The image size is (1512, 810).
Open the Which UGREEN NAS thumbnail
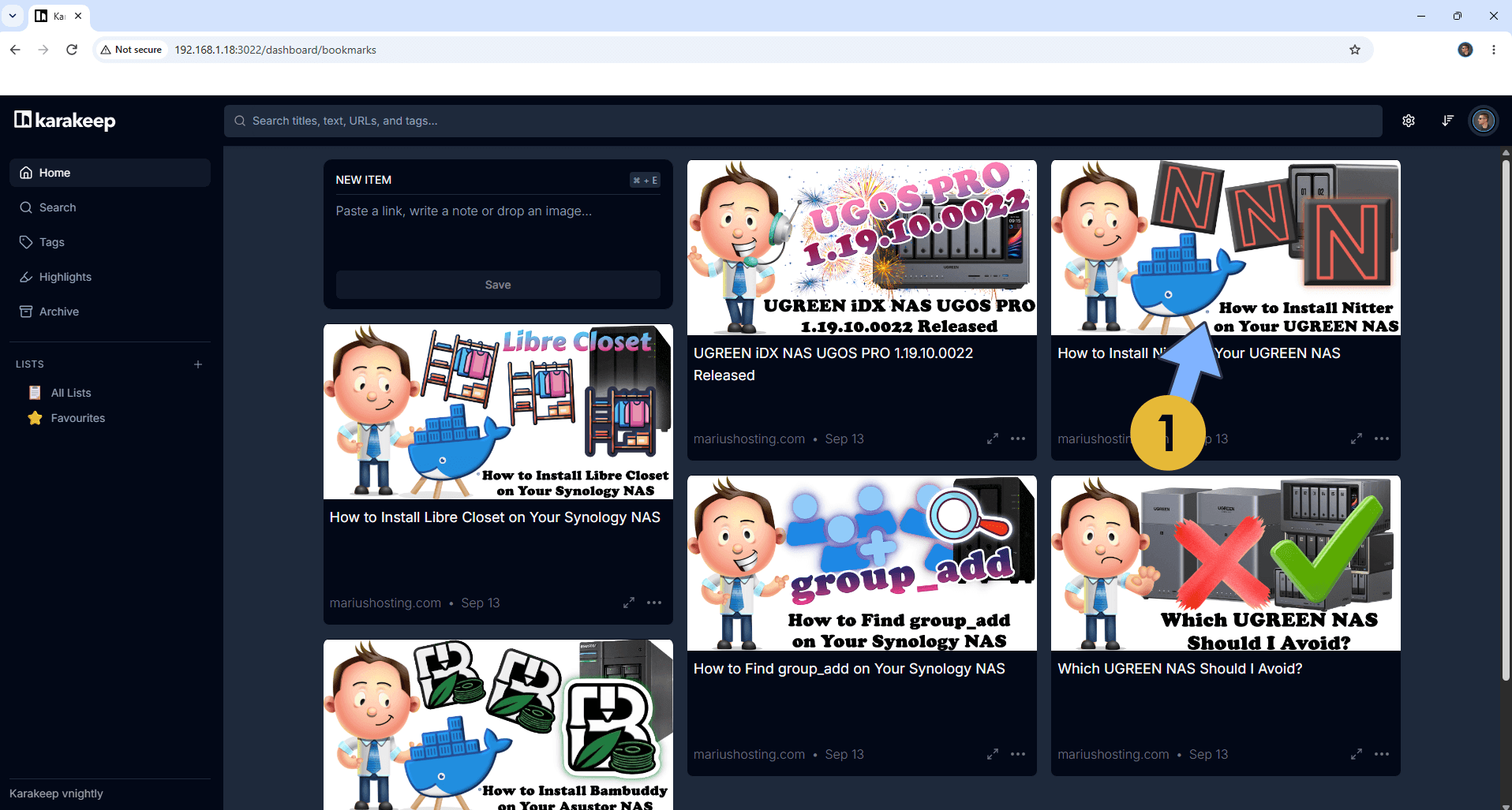point(1226,563)
